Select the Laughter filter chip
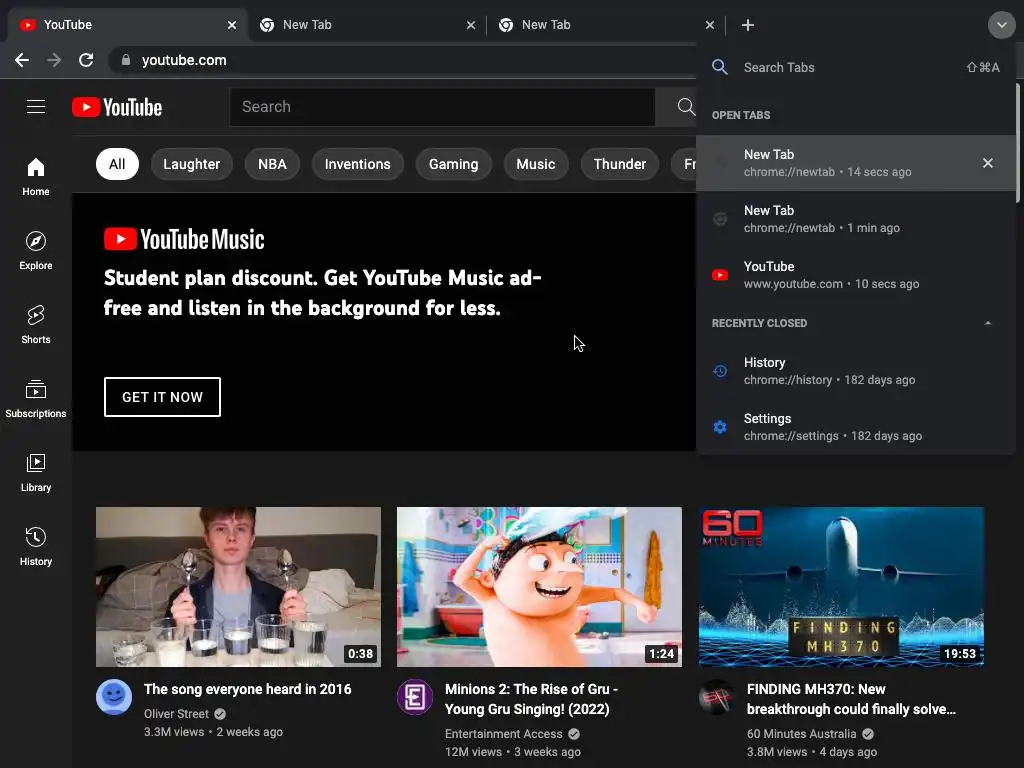The width and height of the screenshot is (1024, 768). tap(191, 164)
